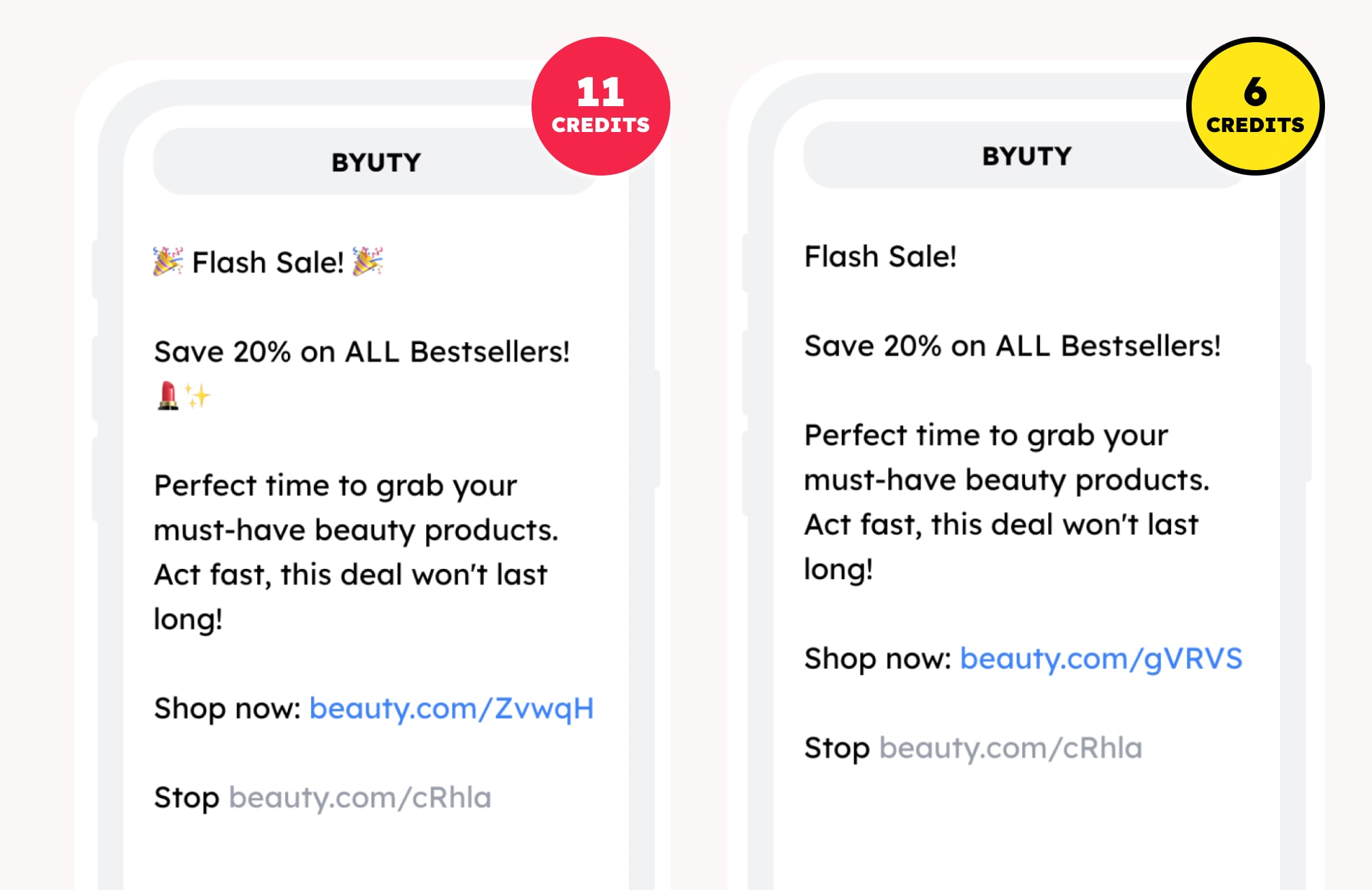Click 'Save 20% on ALL Bestsellers!' on right phone

click(x=1012, y=346)
